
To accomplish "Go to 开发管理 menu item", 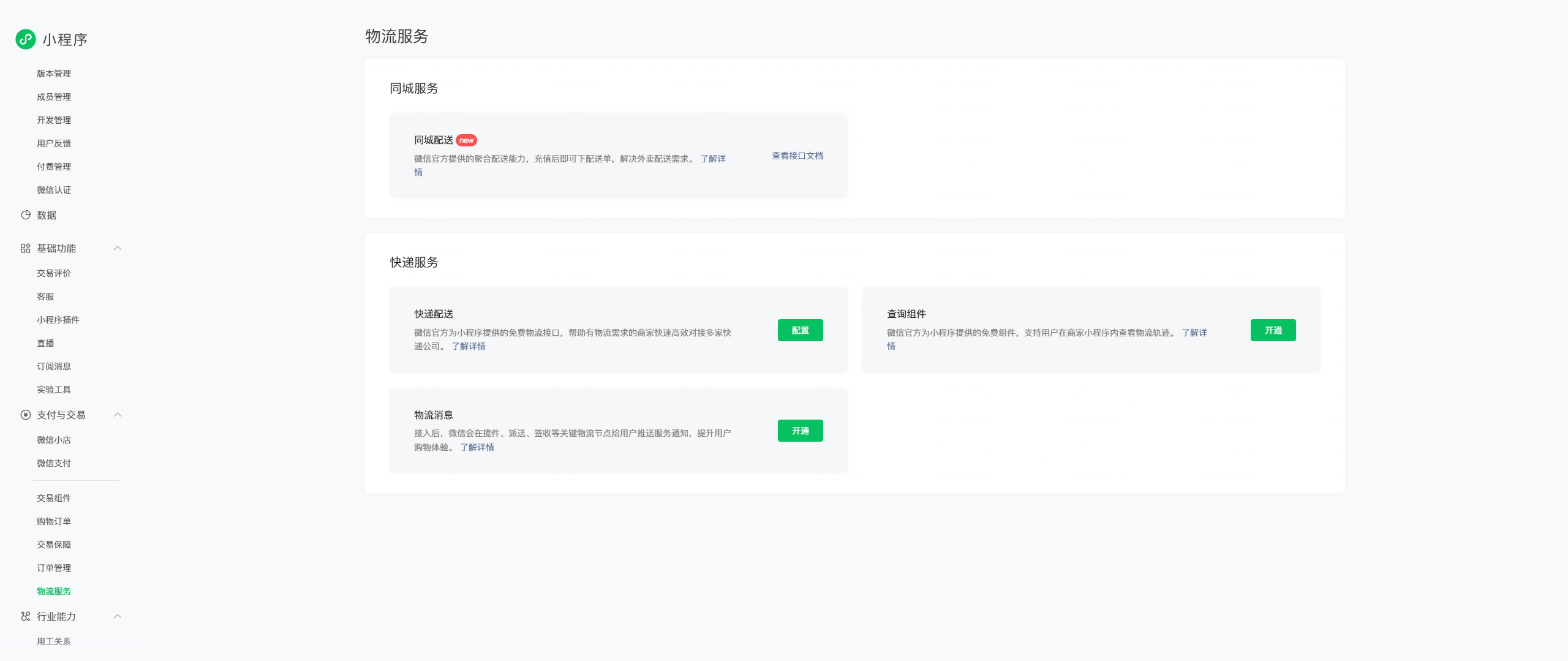I will coord(54,120).
